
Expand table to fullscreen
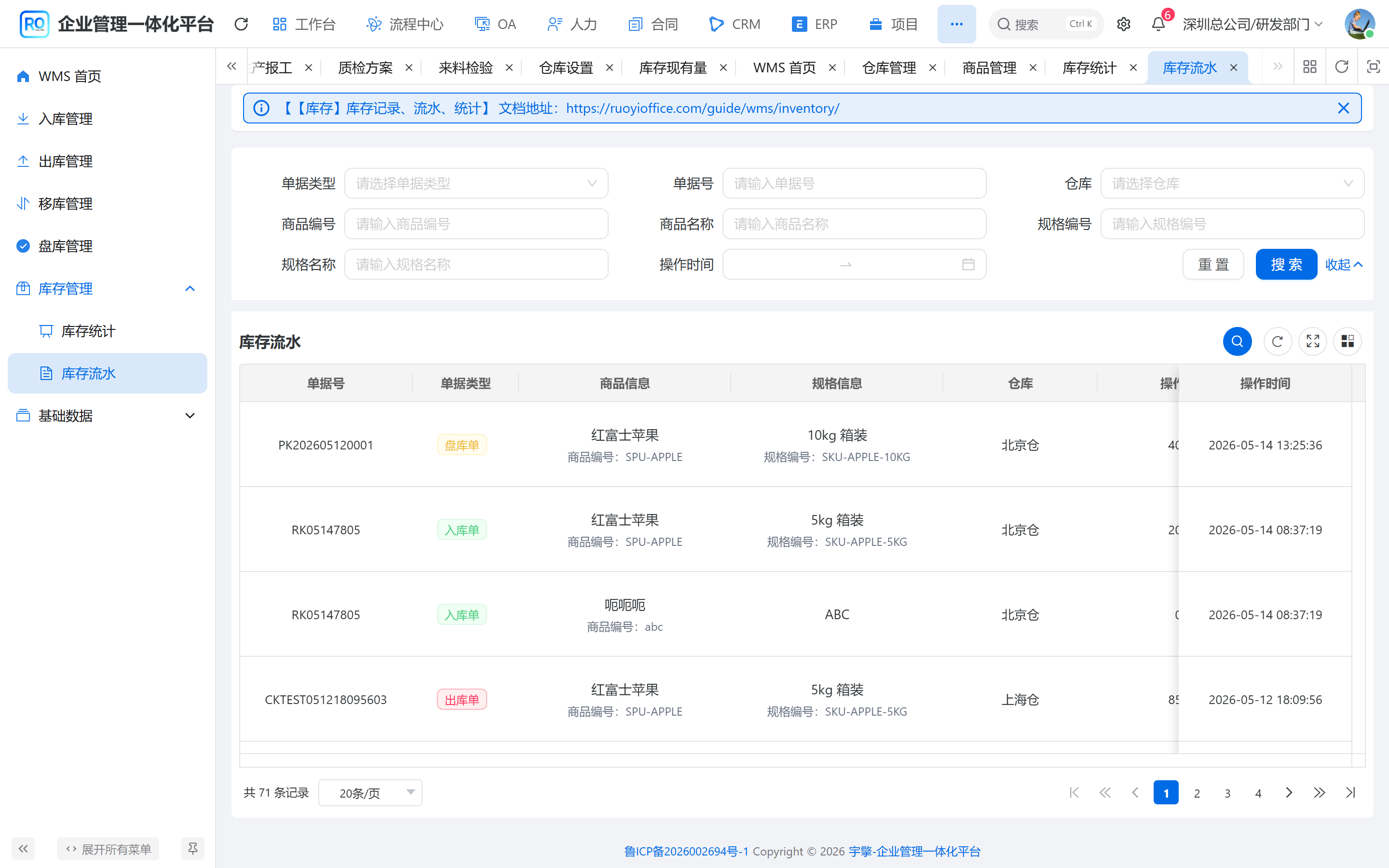click(1313, 341)
